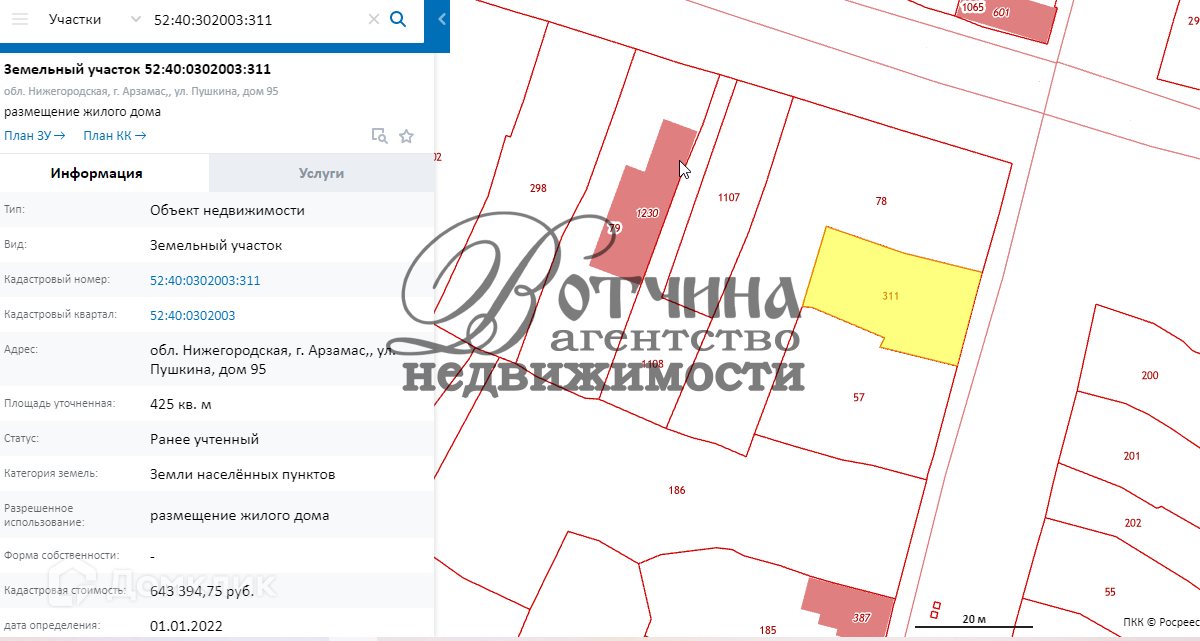Click parcel 1107 on the map
The width and height of the screenshot is (1200, 641).
(729, 198)
